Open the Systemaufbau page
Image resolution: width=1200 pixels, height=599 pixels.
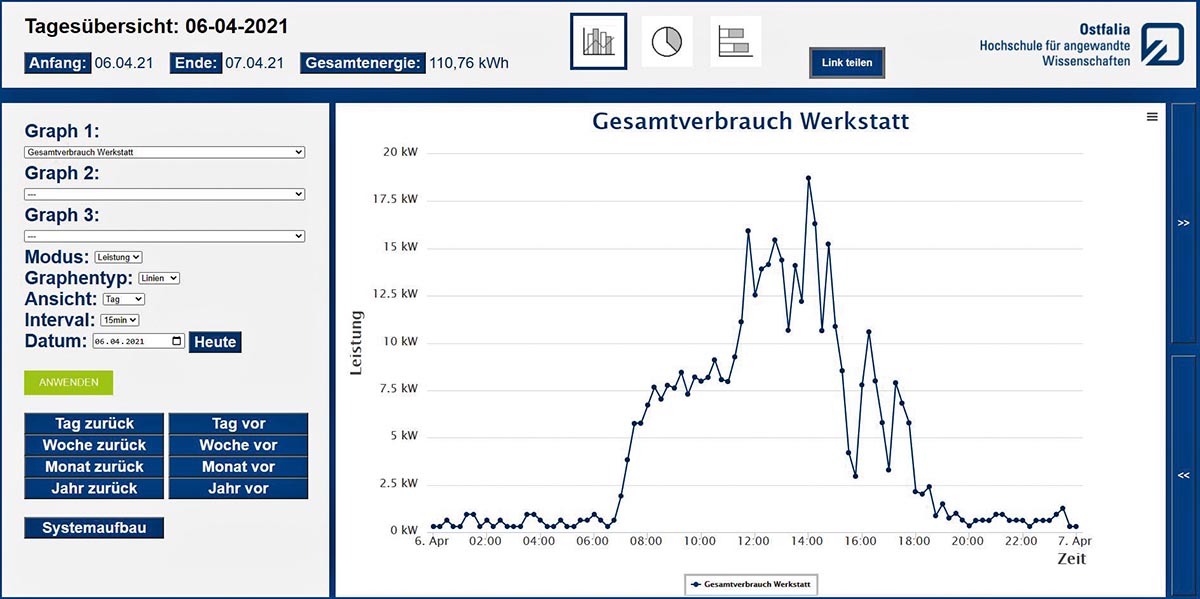coord(94,528)
